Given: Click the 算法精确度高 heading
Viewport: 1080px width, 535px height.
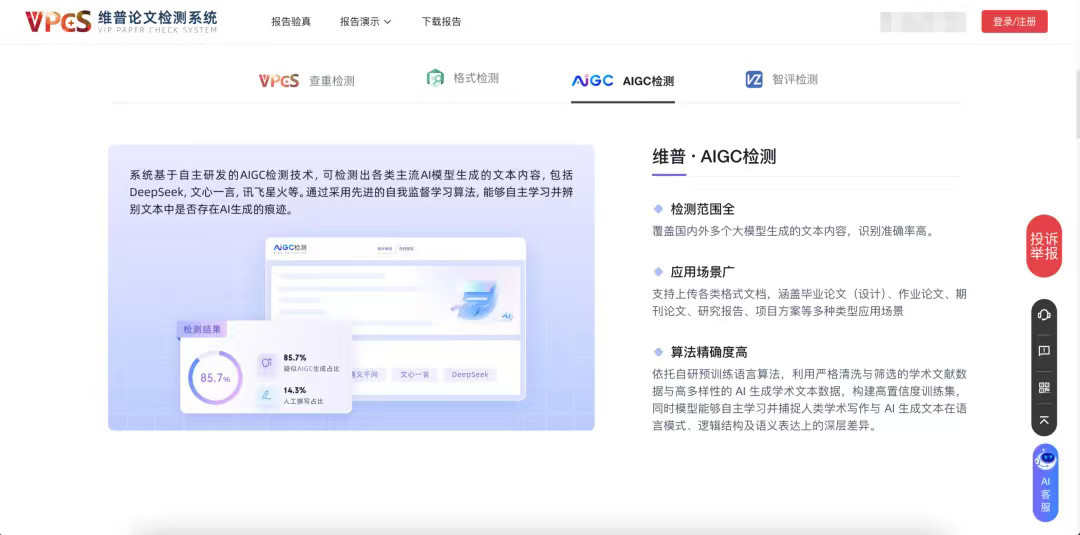Looking at the screenshot, I should pos(709,353).
